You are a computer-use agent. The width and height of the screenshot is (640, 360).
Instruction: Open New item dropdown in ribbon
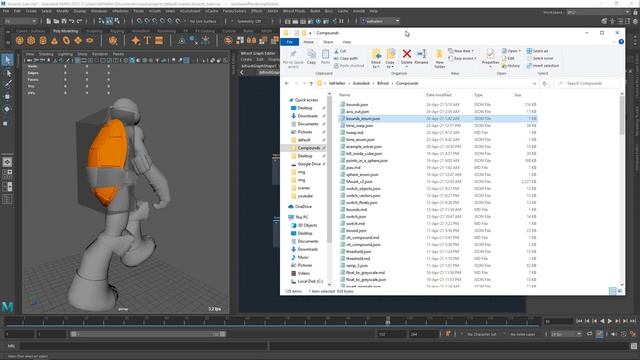click(x=461, y=51)
